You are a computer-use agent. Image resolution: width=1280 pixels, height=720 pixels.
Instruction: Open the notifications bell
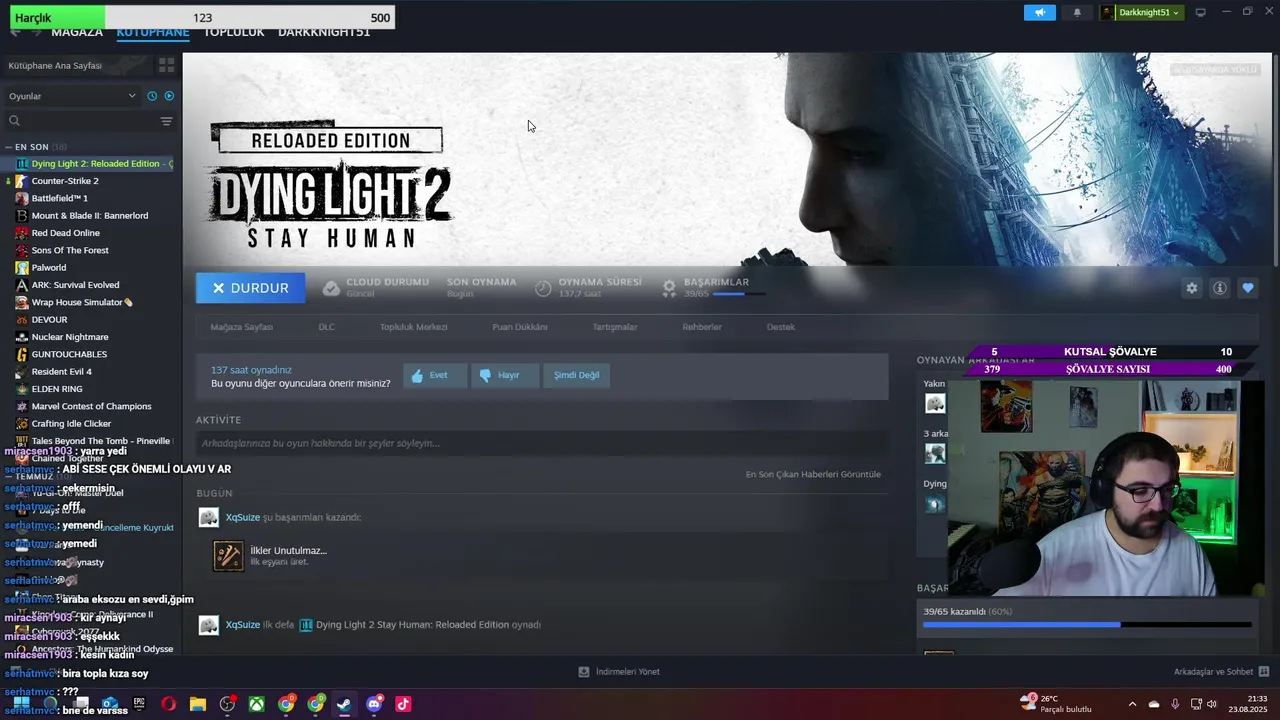coord(1077,12)
